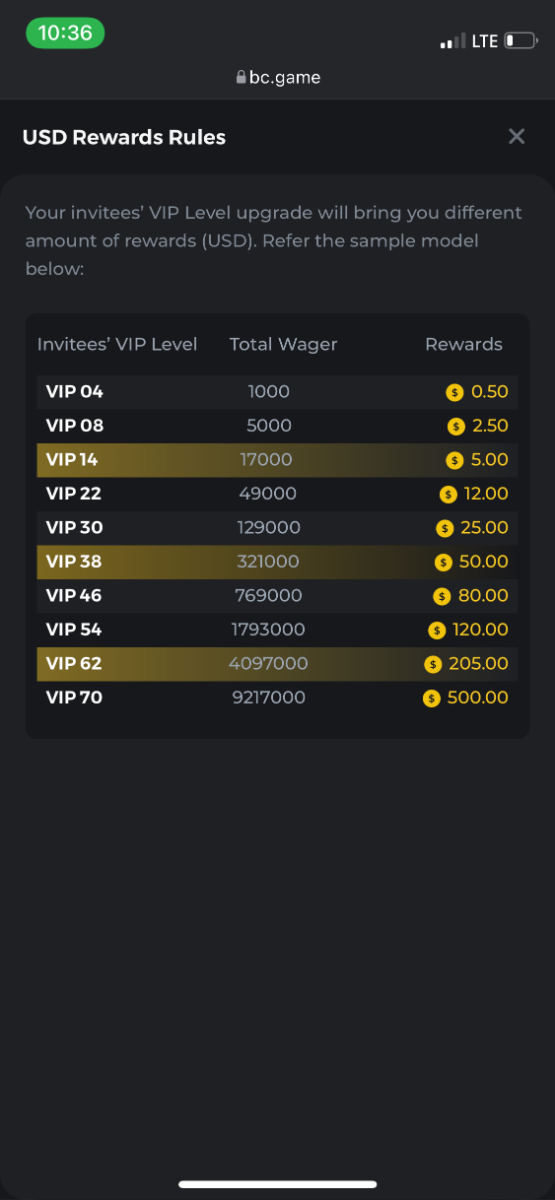Select the highlighted VIP 14 row
Screen dimensions: 555x1200
point(277,460)
